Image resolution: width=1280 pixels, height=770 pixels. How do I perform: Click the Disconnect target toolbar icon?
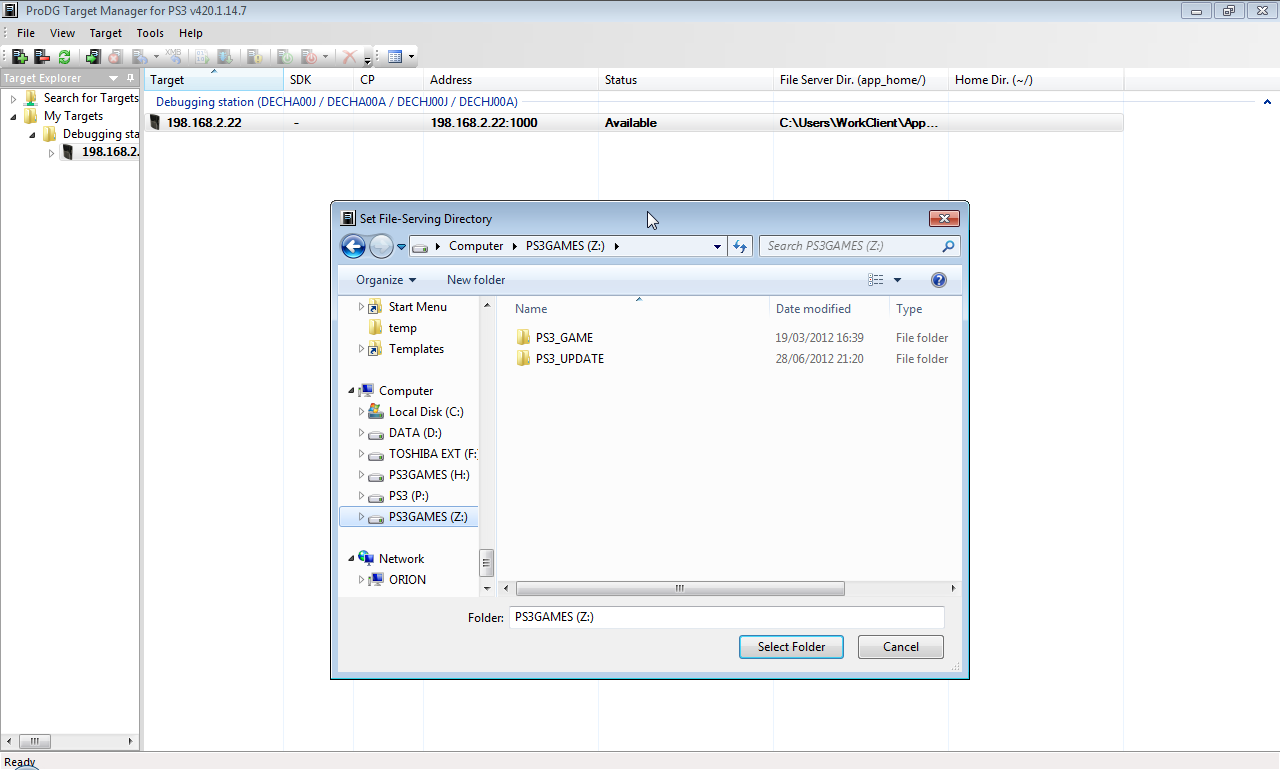tap(115, 57)
